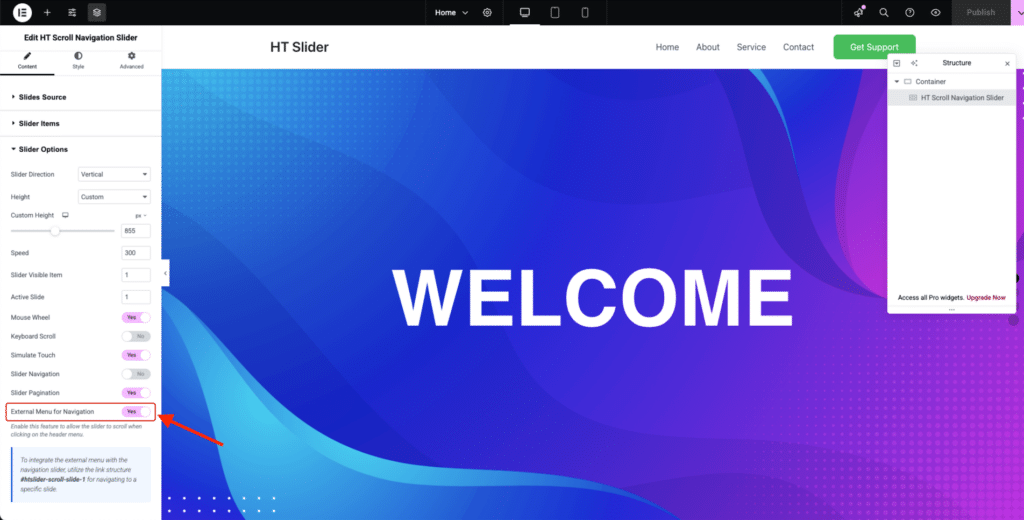Open page settings gear icon

487,12
